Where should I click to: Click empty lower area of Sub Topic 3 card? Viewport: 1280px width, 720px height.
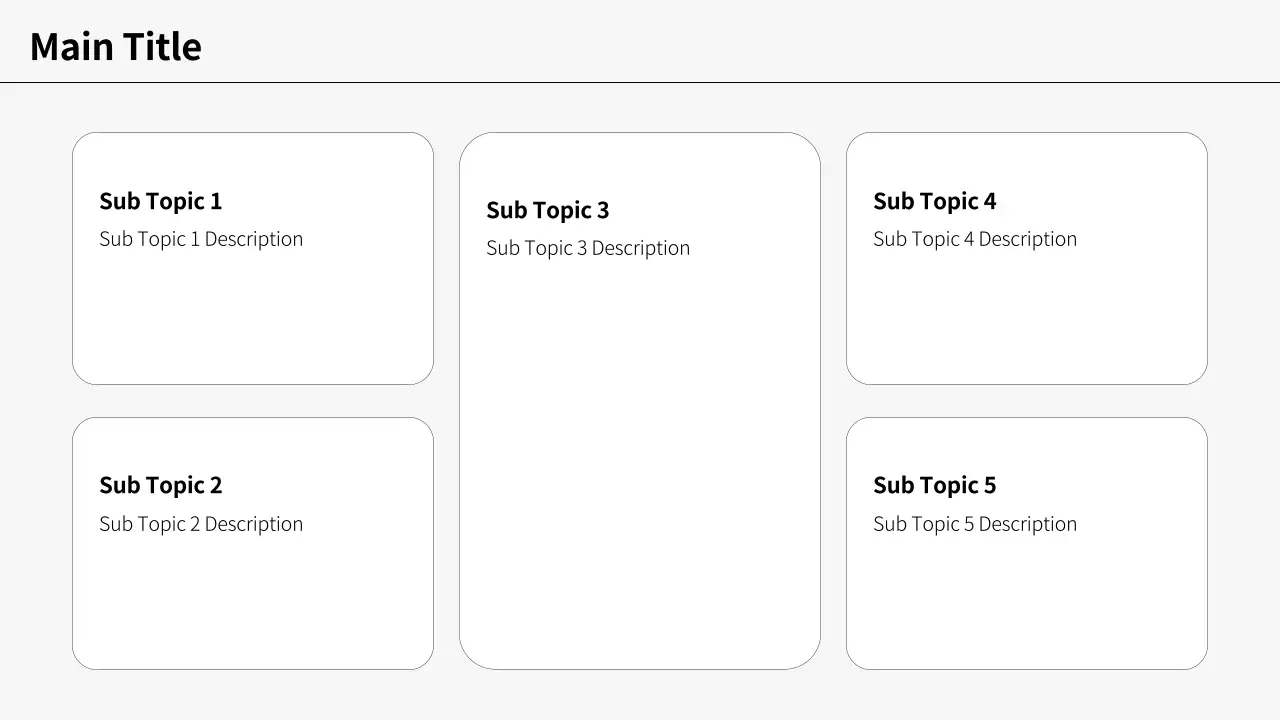[640, 500]
